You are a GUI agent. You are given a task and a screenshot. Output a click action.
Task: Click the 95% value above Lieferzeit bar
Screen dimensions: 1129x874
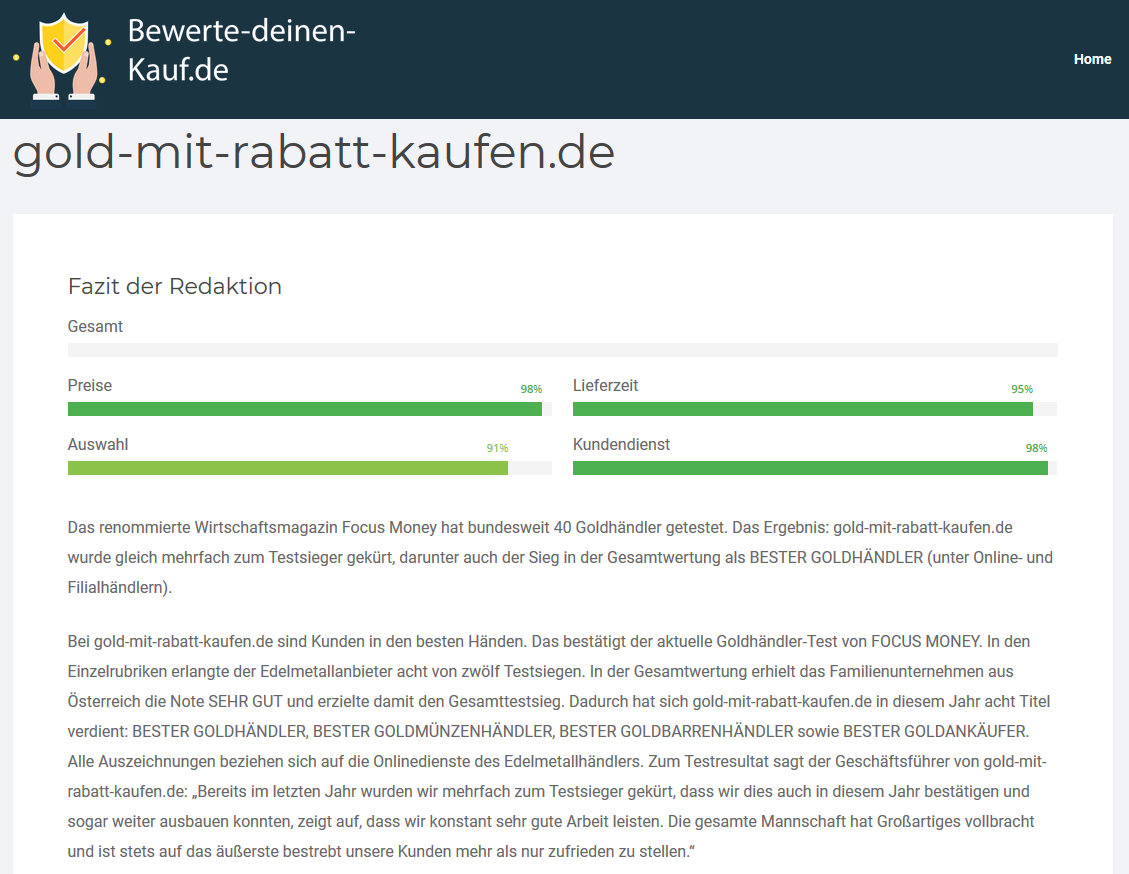pyautogui.click(x=1022, y=389)
